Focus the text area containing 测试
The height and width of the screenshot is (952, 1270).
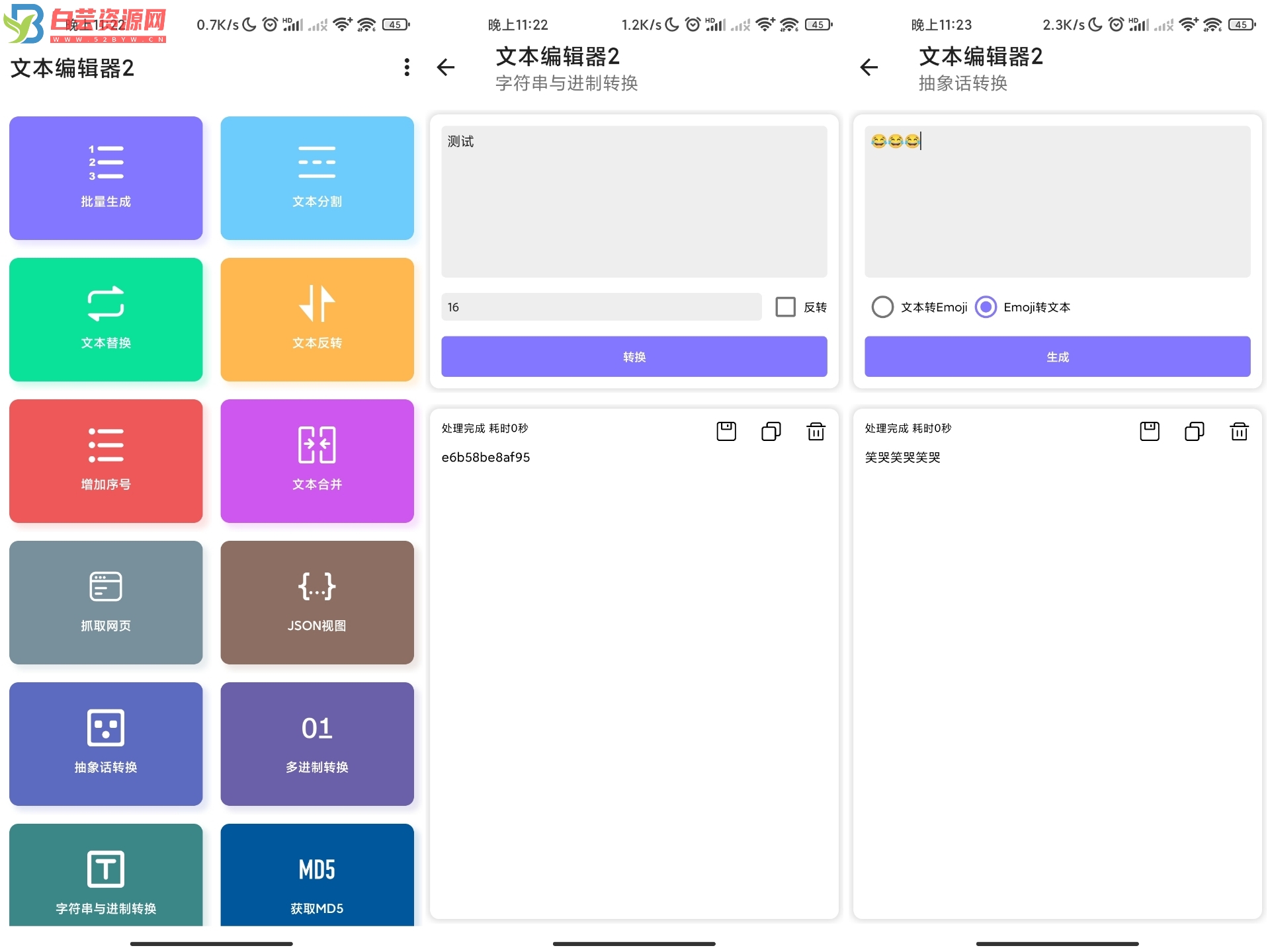634,202
